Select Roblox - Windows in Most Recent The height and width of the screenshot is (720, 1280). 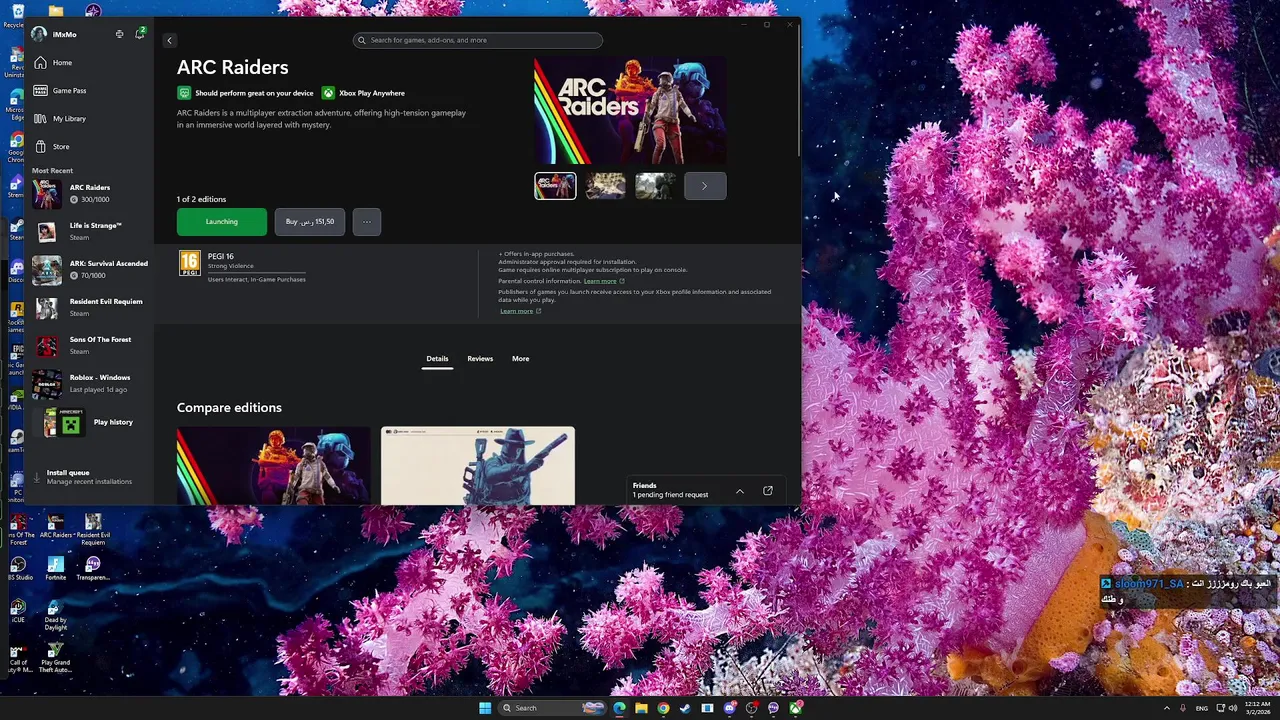click(90, 383)
